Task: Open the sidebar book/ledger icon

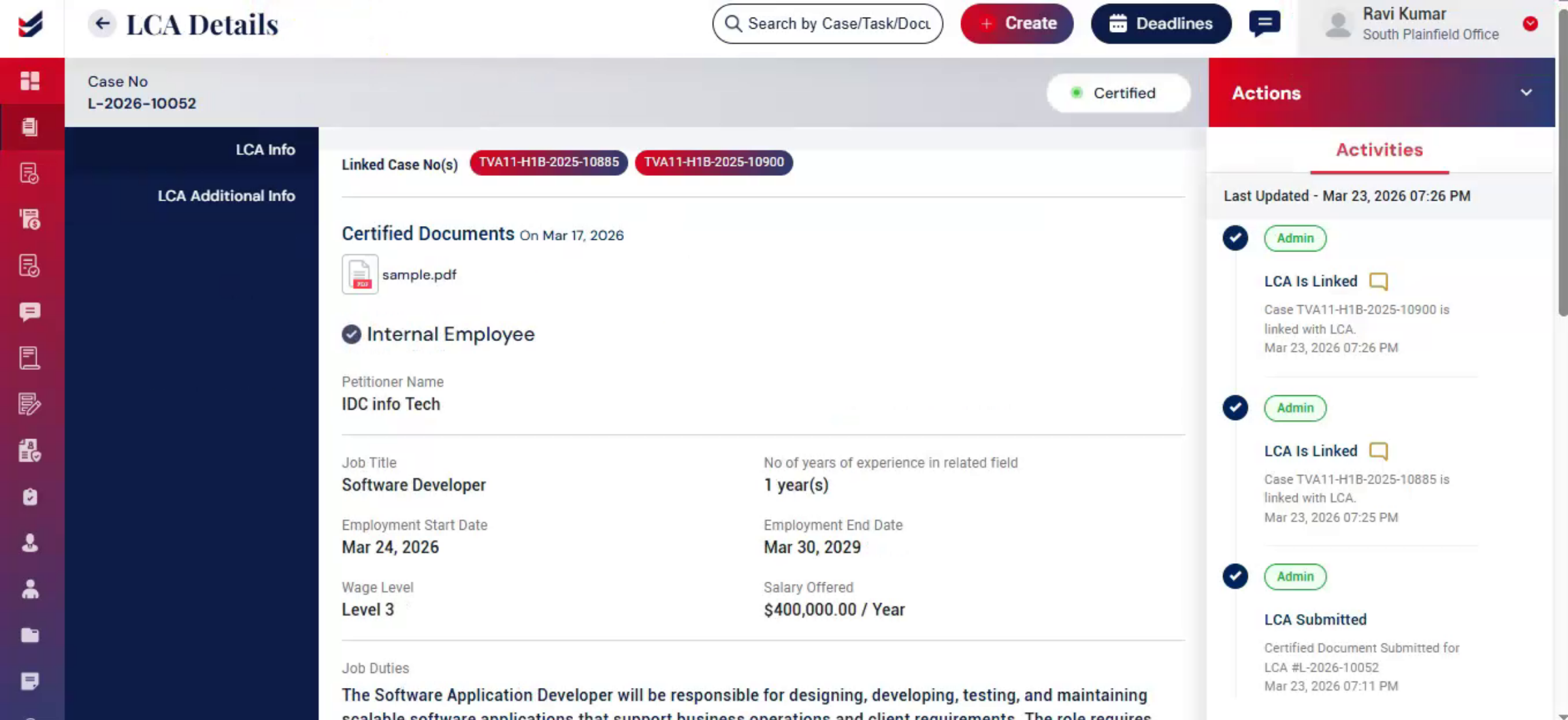Action: coord(30,358)
